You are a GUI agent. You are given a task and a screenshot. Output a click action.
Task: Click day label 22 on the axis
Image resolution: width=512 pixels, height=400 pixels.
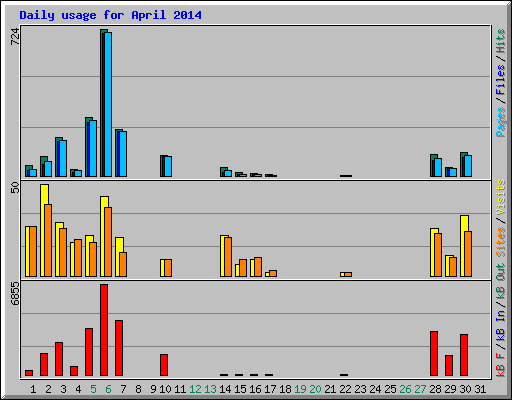coord(345,389)
